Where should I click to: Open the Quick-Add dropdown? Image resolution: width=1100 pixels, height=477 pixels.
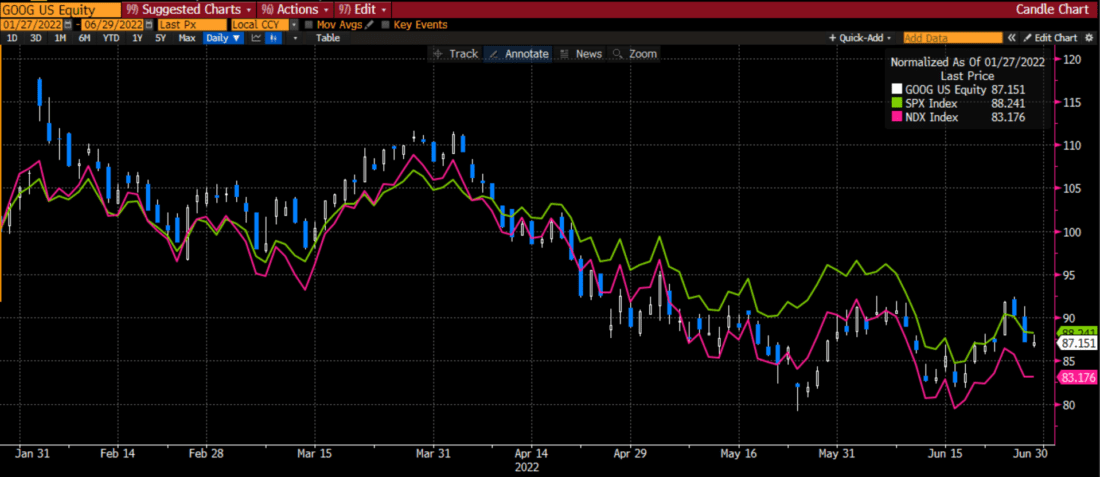(x=860, y=38)
